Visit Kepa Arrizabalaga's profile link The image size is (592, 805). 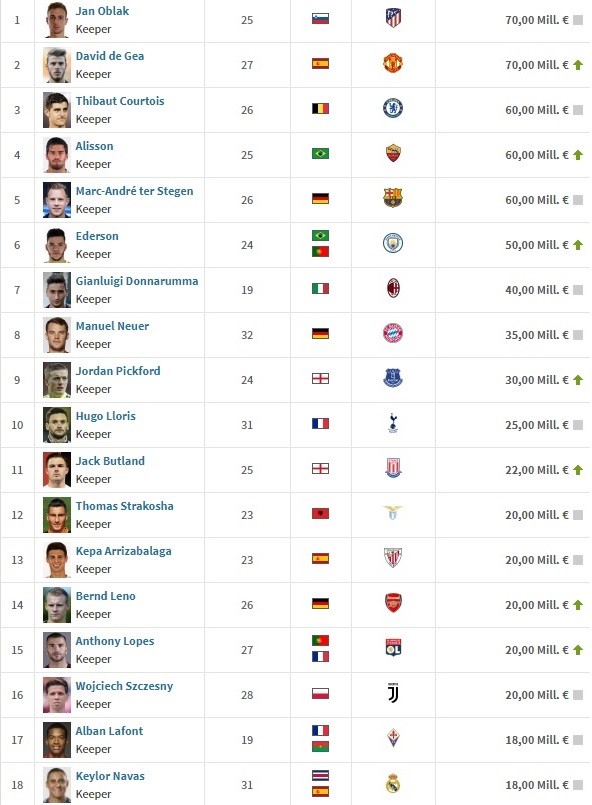point(123,551)
